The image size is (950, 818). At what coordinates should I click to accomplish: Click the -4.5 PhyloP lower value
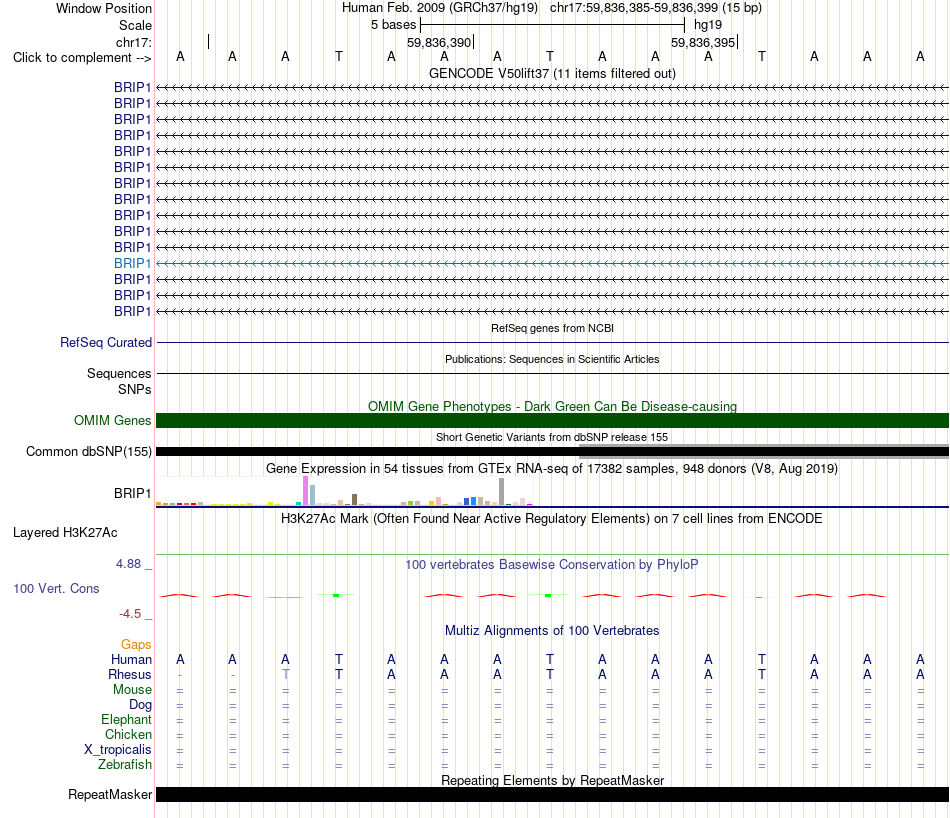click(x=130, y=614)
